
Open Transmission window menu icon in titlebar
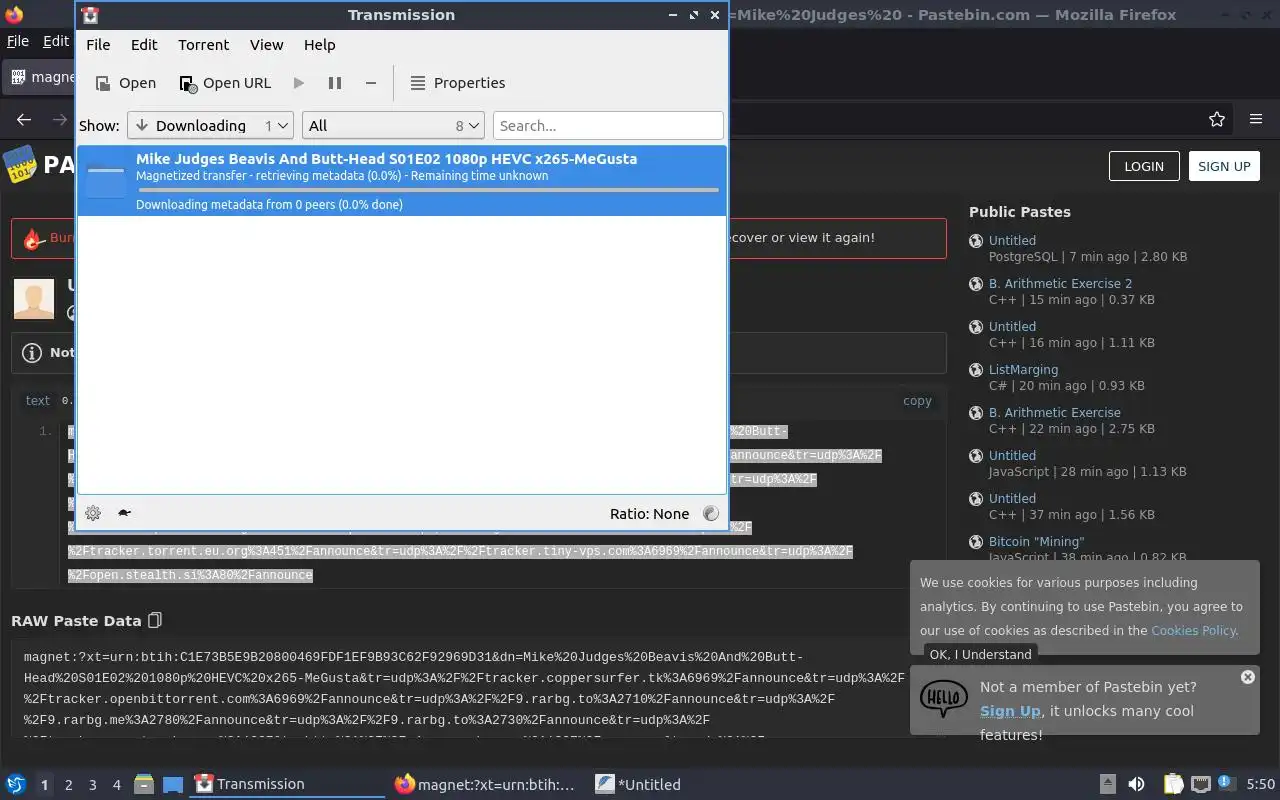coord(90,15)
